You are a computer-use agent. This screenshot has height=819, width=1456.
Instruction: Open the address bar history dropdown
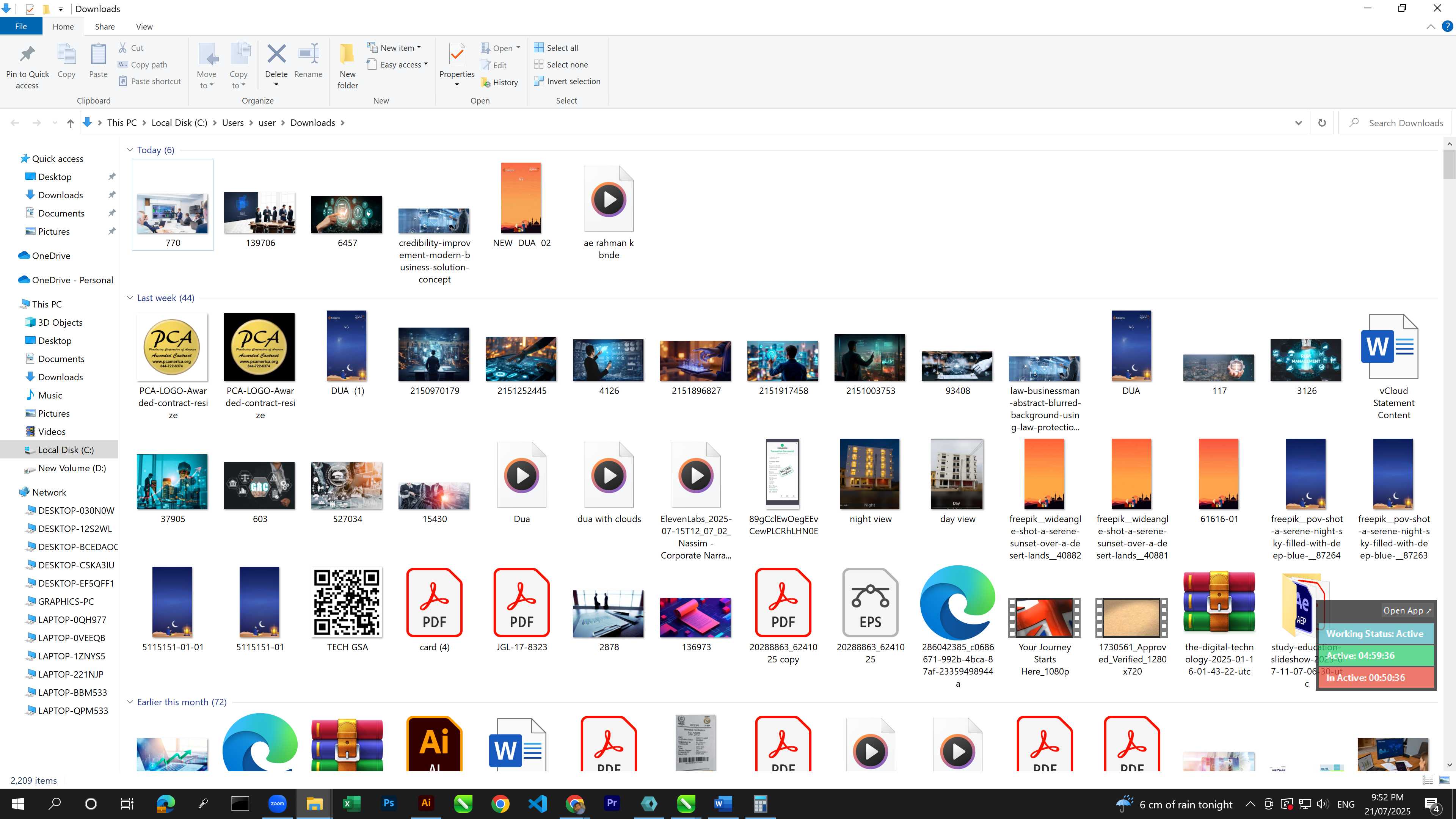1298,122
